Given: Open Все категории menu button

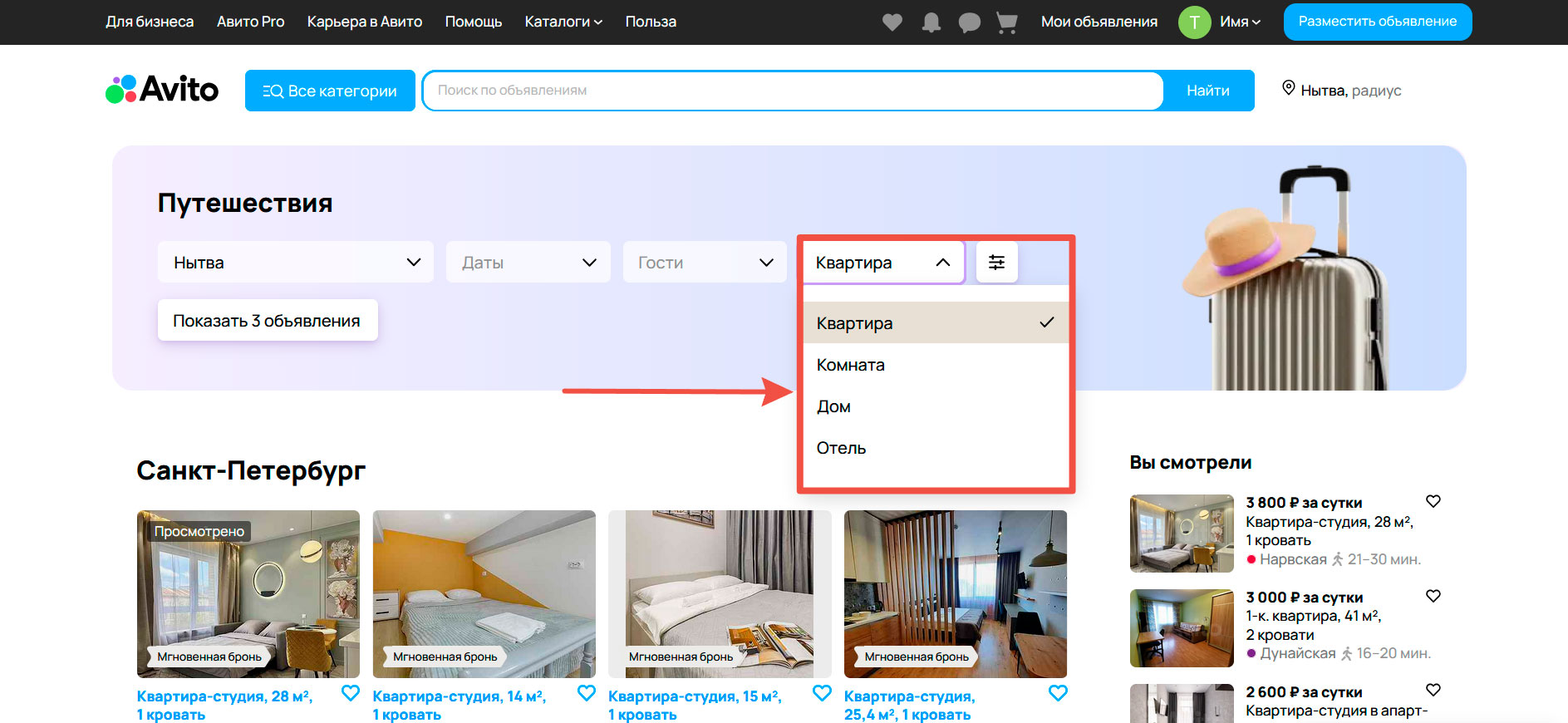Looking at the screenshot, I should click(x=330, y=91).
